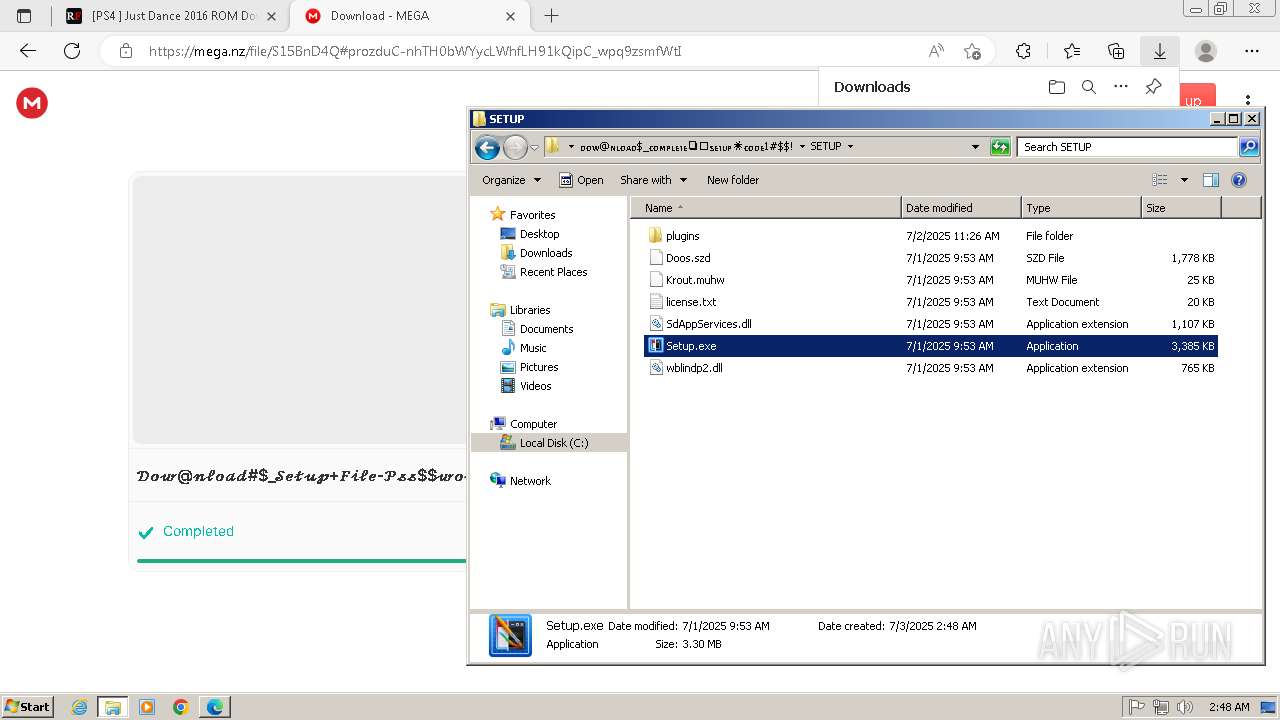Viewport: 1280px width, 720px height.
Task: Select Network in navigation pane
Action: click(x=520, y=481)
